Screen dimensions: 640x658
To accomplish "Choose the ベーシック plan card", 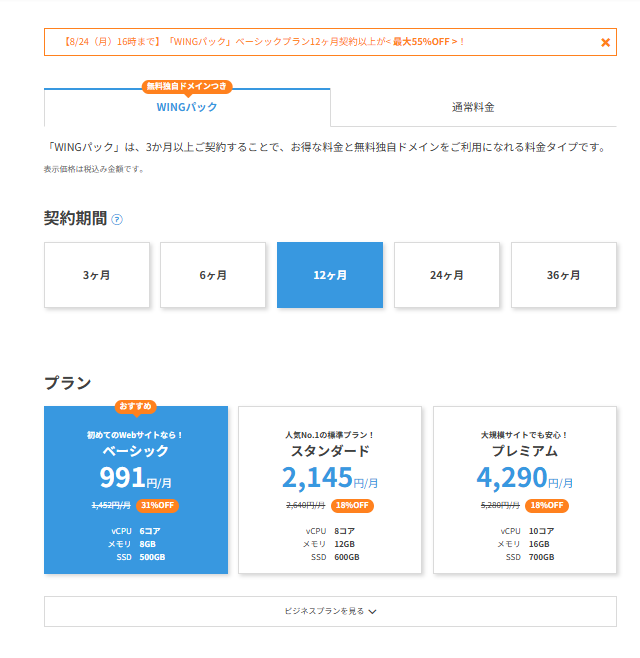I will point(136,490).
